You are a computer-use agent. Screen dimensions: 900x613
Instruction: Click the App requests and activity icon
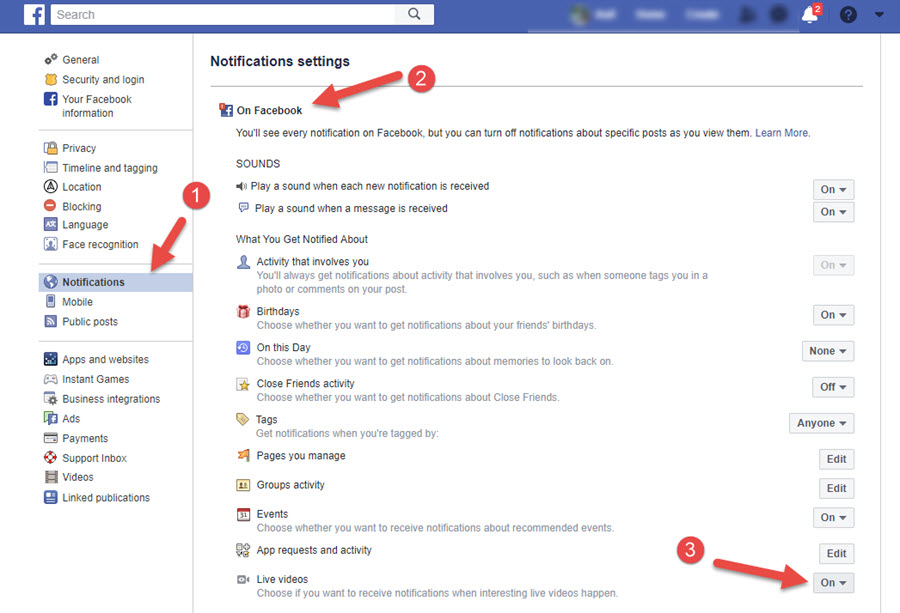(243, 550)
